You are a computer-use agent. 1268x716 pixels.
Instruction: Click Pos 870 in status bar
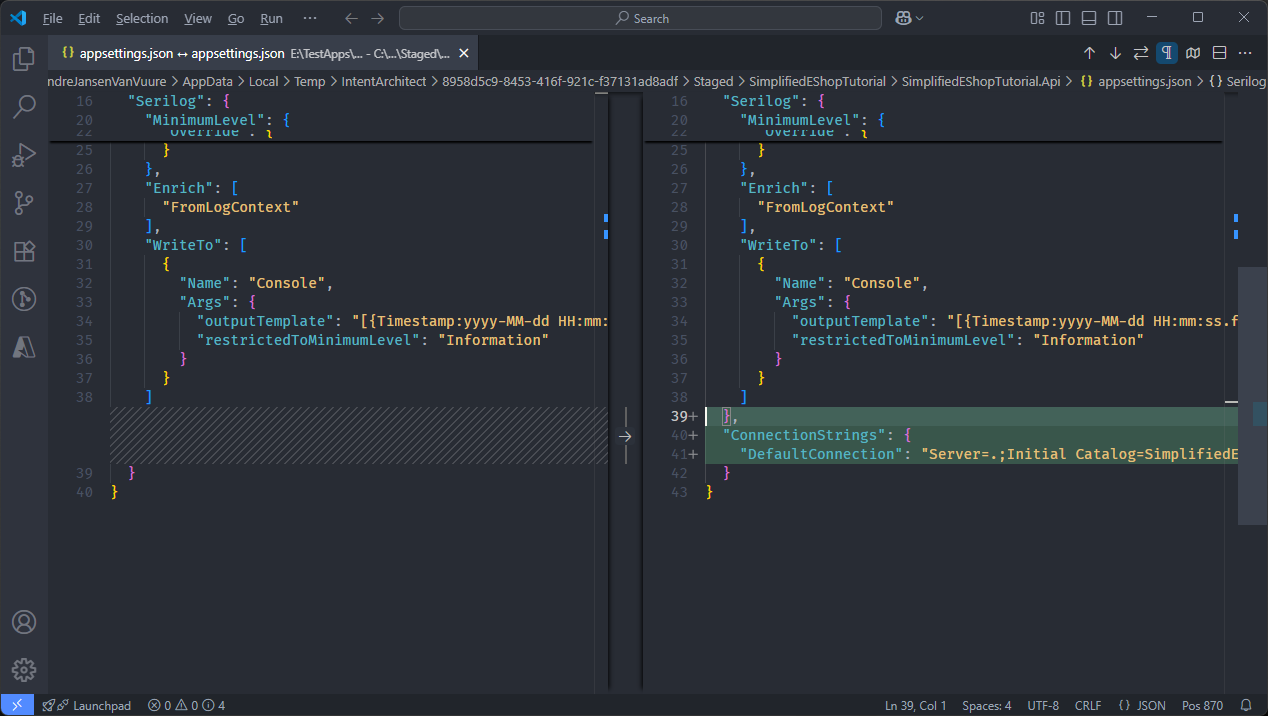point(1202,705)
